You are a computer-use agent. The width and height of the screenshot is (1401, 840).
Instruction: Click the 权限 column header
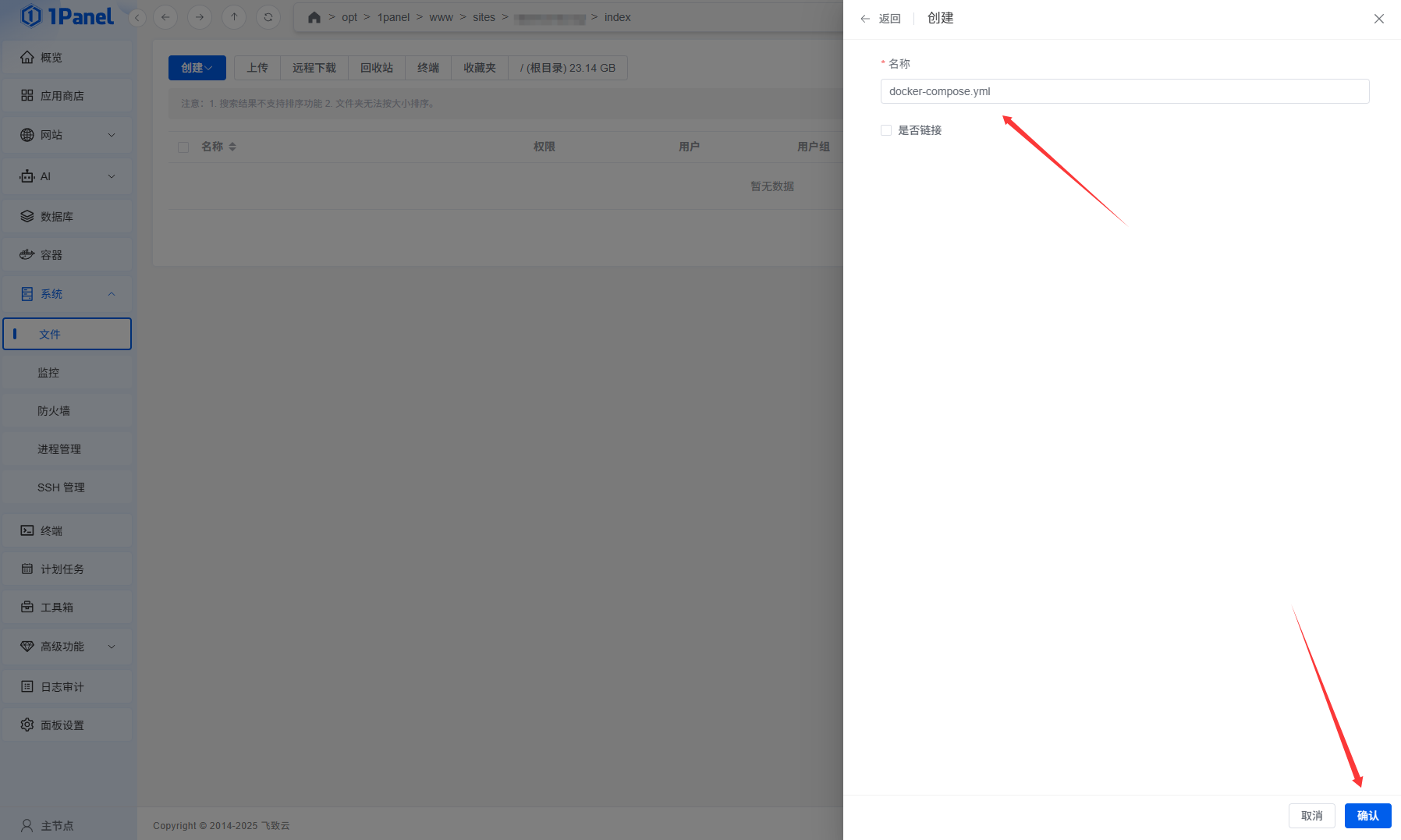tap(544, 147)
